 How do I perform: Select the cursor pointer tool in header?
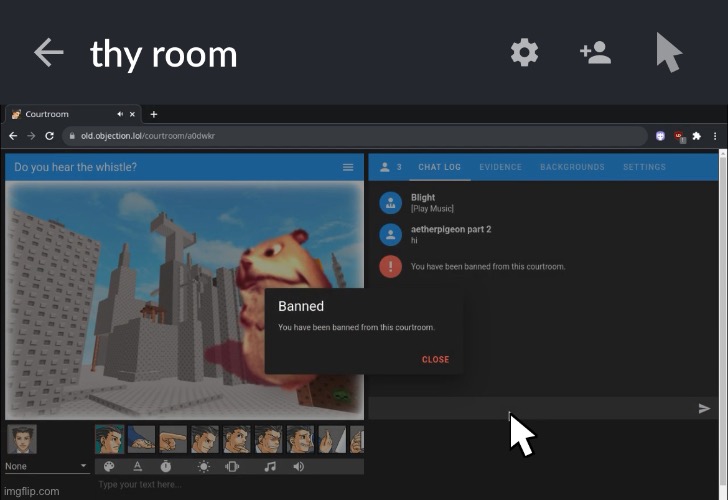(x=669, y=52)
